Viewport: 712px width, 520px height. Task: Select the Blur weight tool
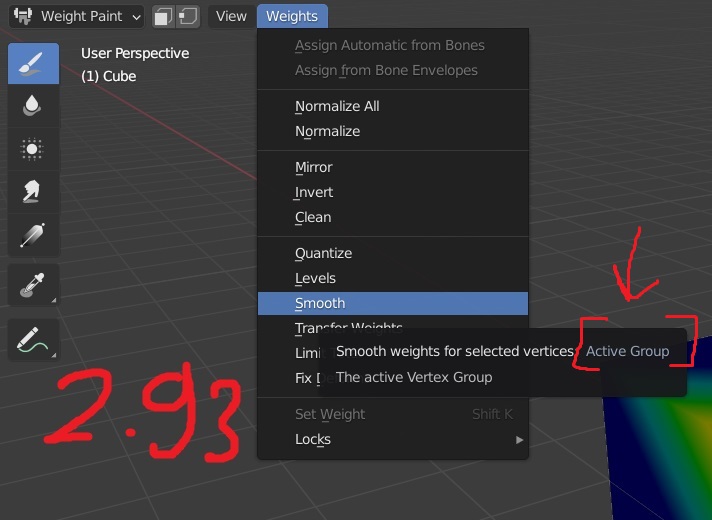(33, 106)
